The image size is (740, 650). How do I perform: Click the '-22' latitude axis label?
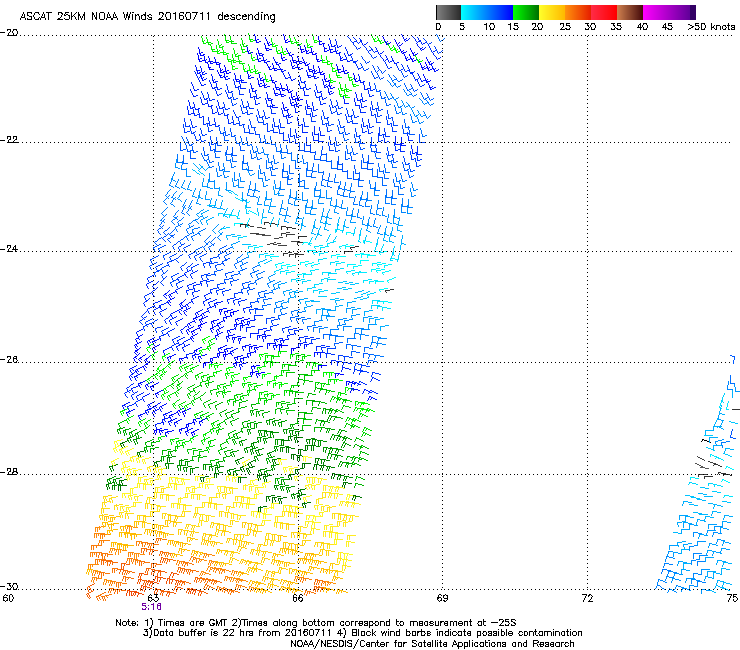click(x=9, y=140)
